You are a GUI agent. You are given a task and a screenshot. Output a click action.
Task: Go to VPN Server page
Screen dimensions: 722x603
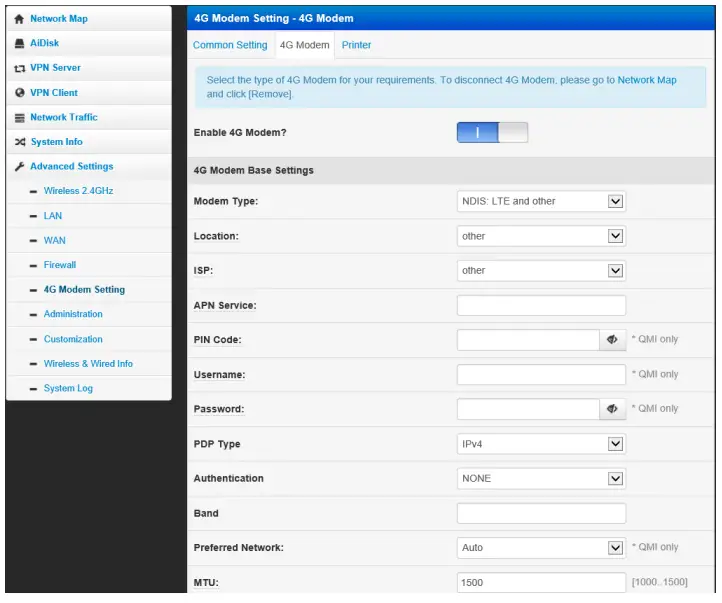[x=55, y=68]
